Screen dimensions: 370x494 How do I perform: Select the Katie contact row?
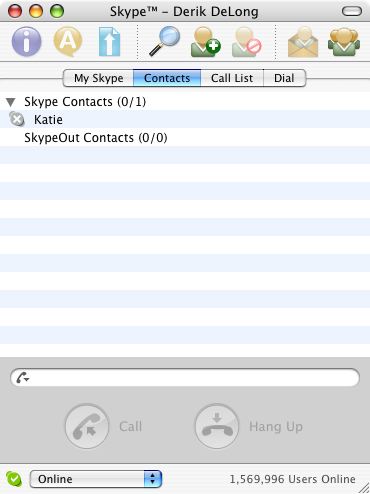(185, 119)
